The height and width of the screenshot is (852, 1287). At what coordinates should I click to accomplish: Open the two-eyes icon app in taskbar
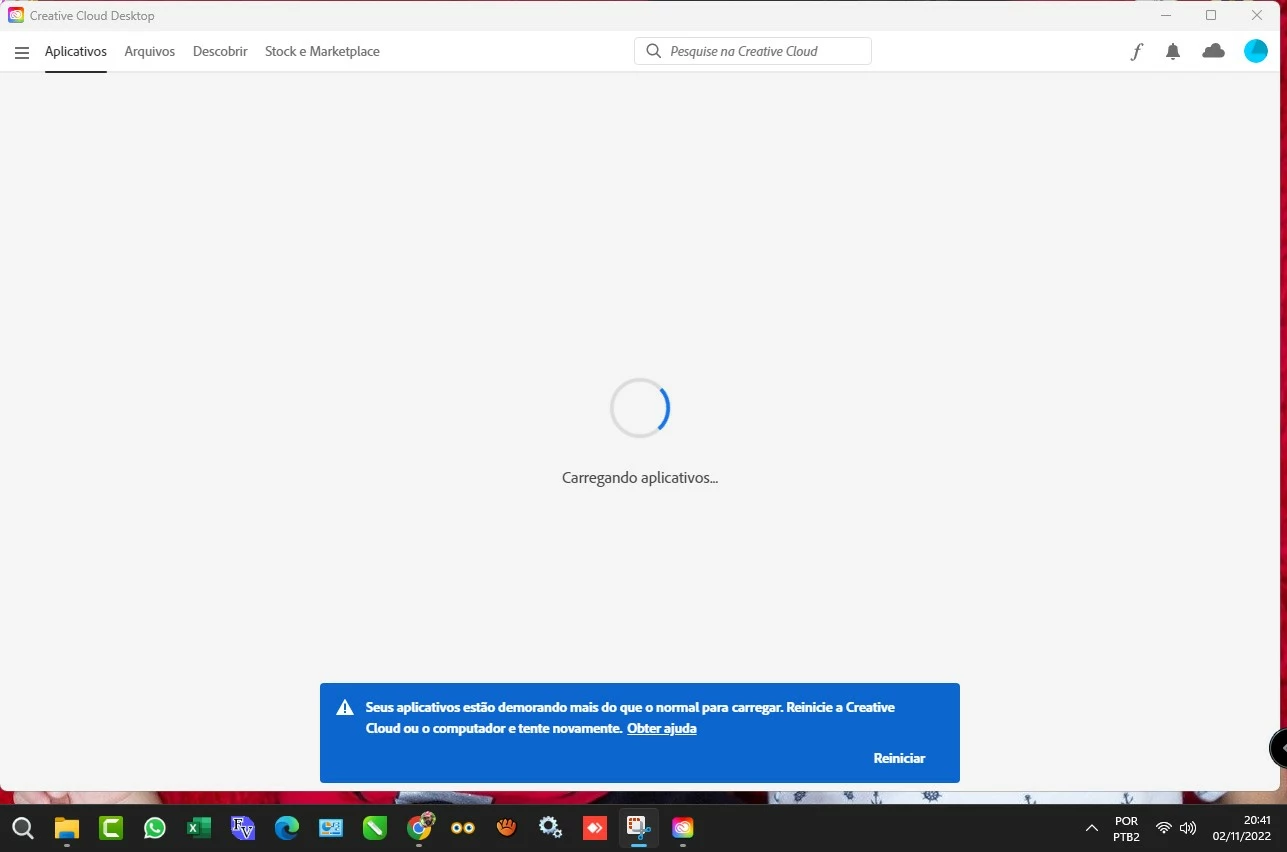click(462, 828)
